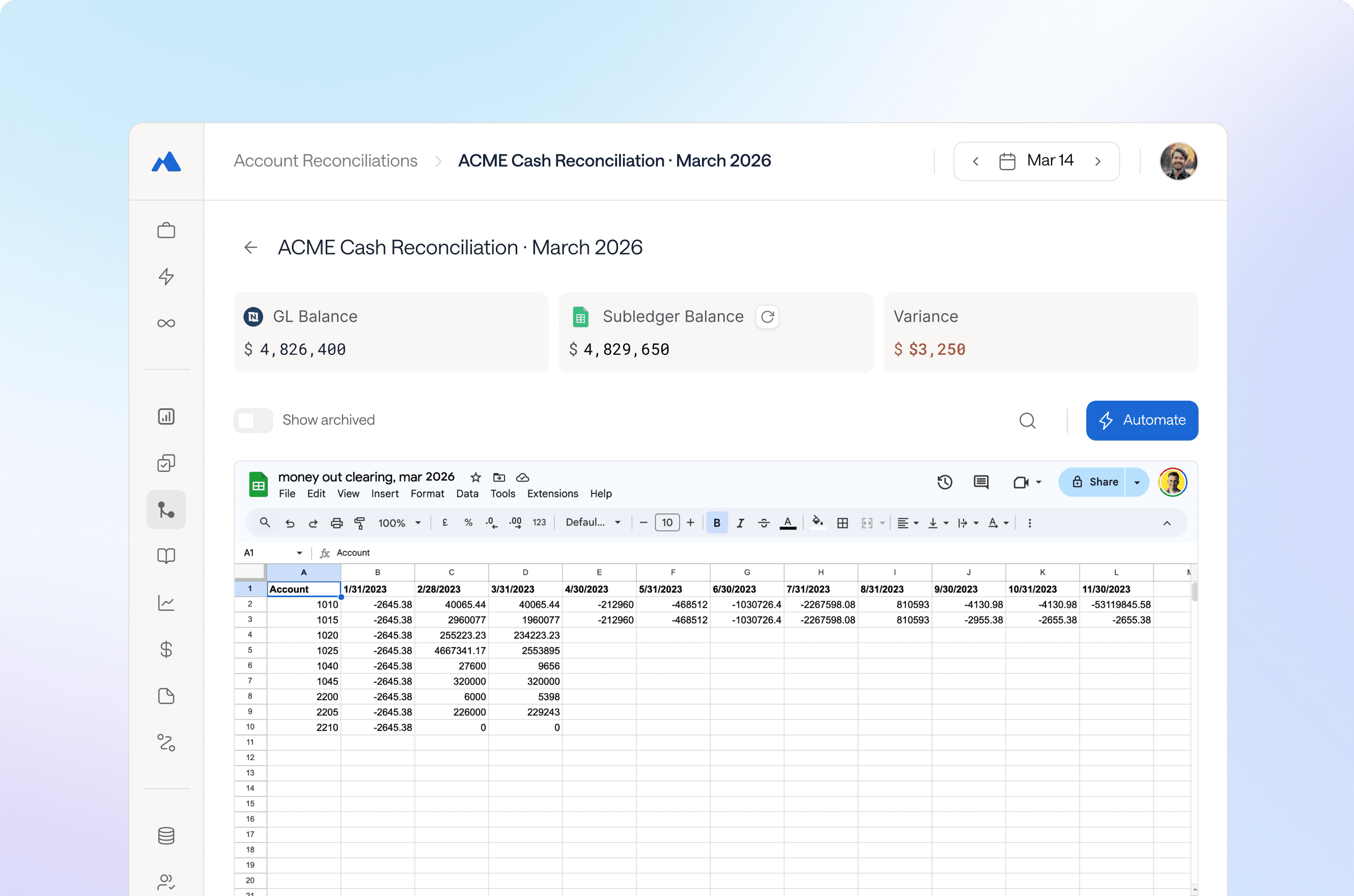The width and height of the screenshot is (1354, 896).
Task: Open the File menu
Action: tap(287, 494)
